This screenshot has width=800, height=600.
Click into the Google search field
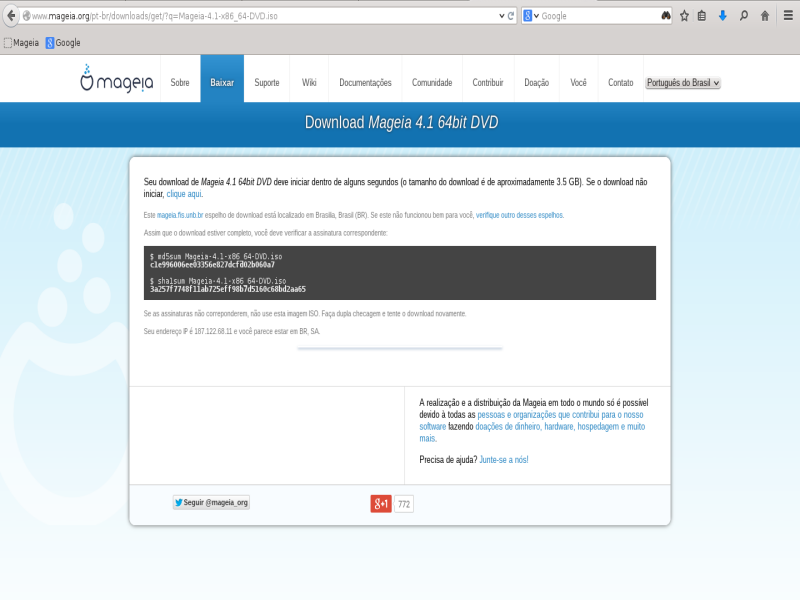point(600,16)
